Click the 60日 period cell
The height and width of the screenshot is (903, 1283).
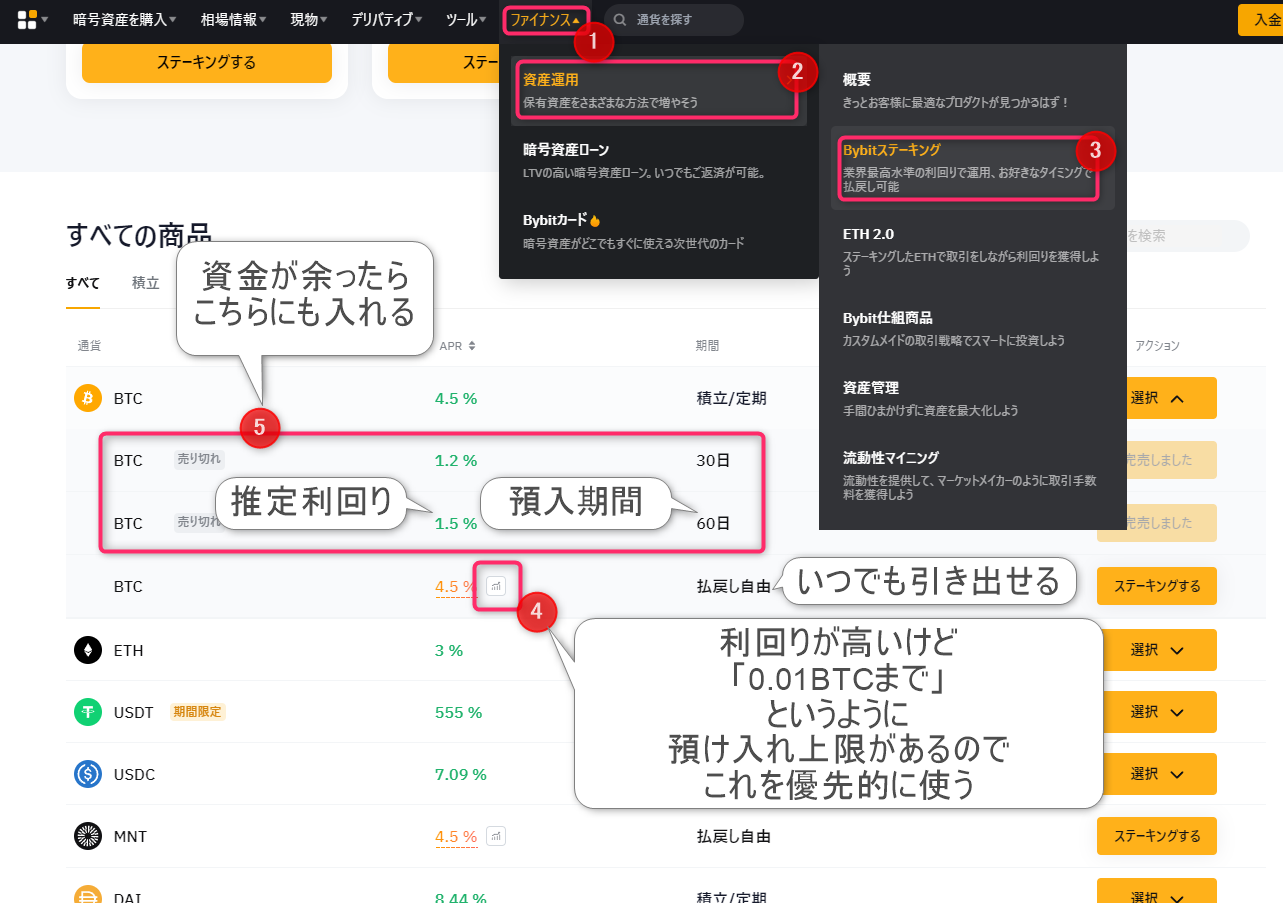[713, 523]
